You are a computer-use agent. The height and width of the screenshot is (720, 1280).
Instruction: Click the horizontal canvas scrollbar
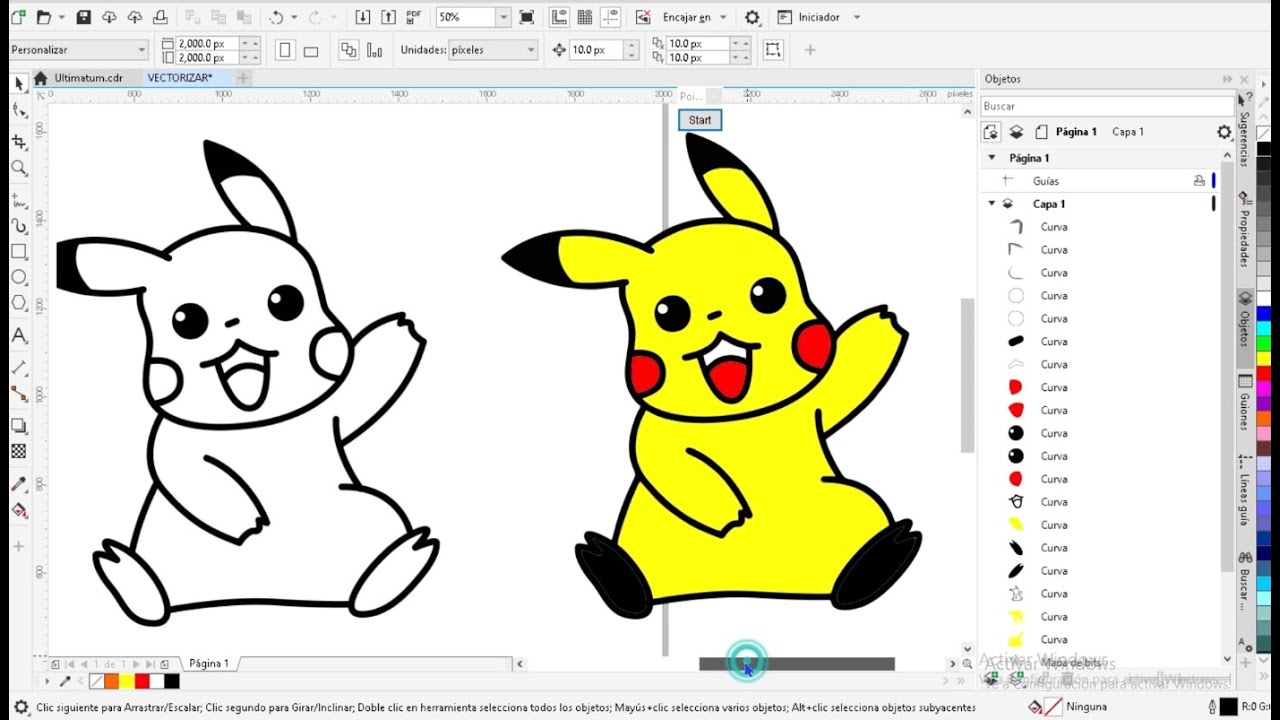797,664
